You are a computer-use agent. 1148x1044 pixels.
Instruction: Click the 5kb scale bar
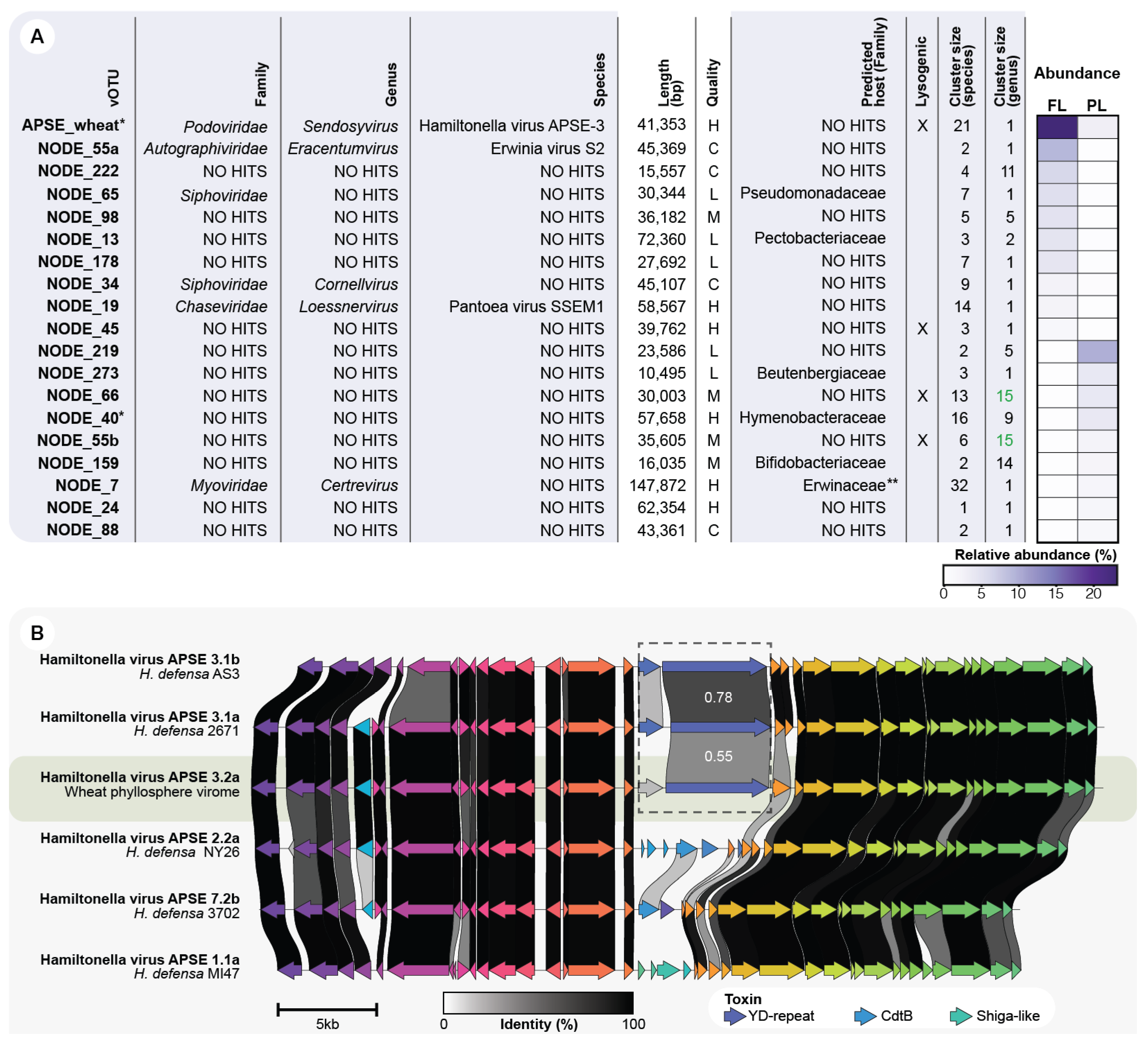(327, 1010)
